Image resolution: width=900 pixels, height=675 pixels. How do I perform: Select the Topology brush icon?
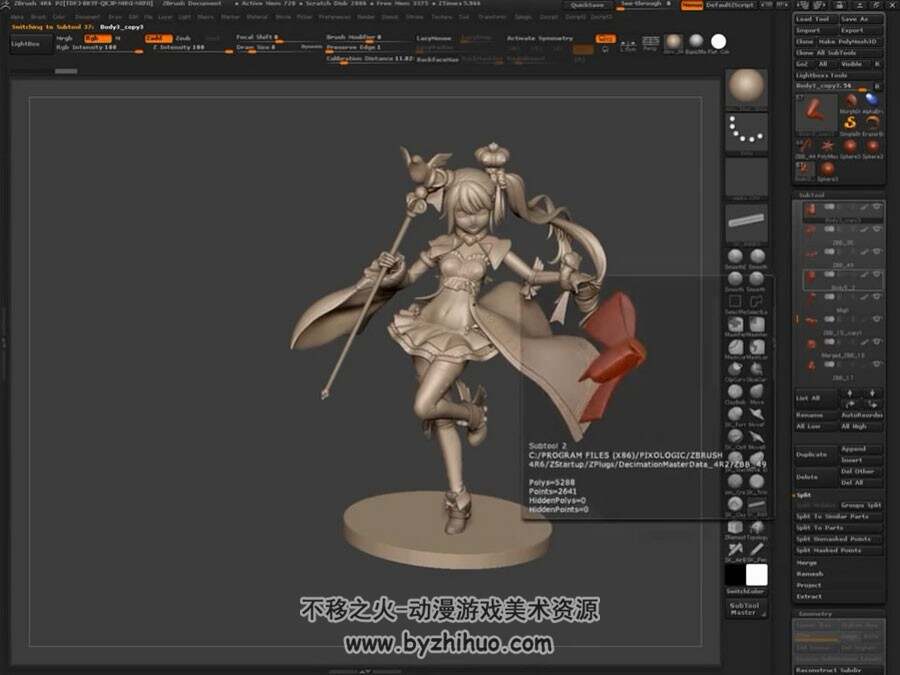757,527
